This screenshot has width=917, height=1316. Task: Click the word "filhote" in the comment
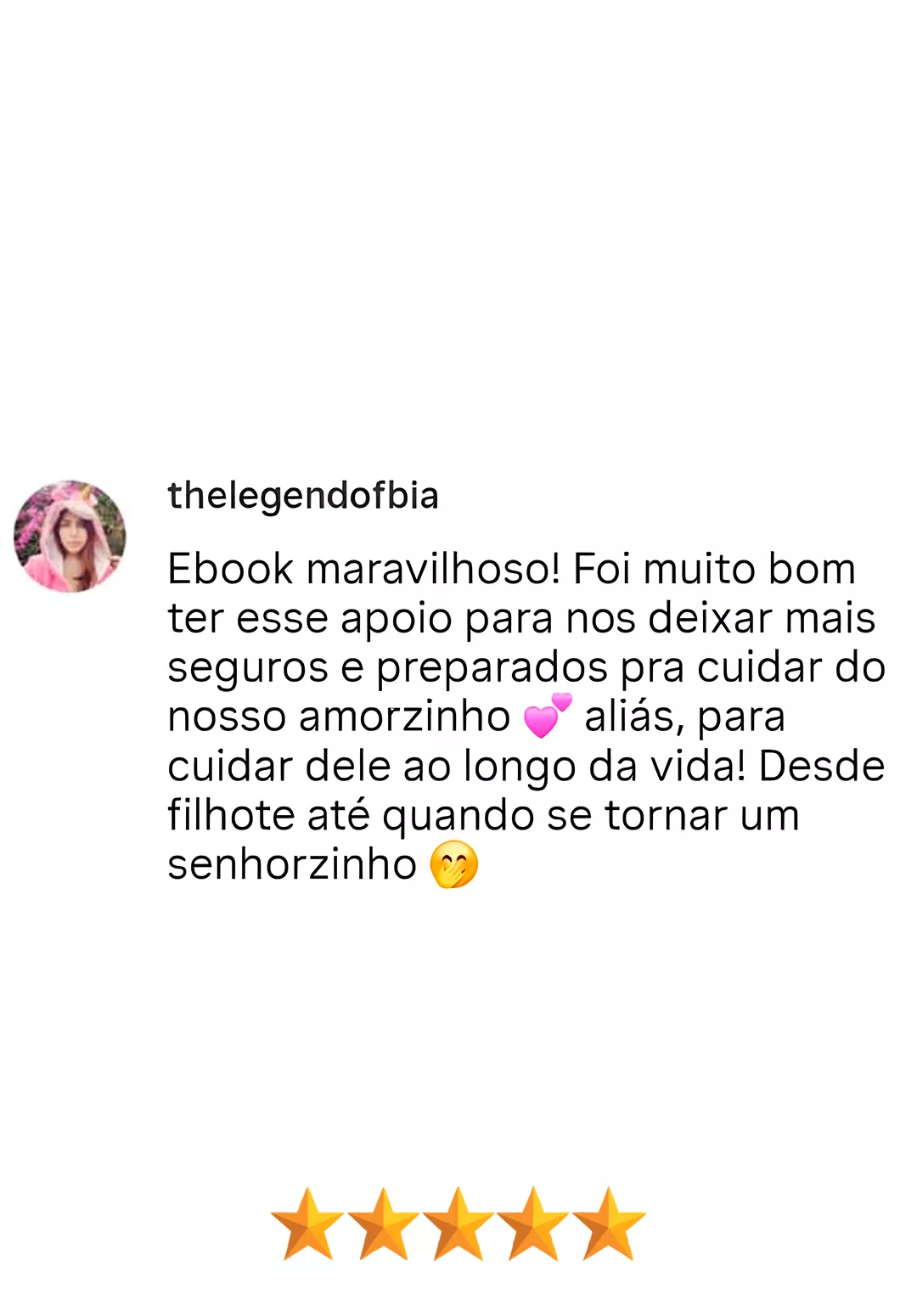point(230,815)
